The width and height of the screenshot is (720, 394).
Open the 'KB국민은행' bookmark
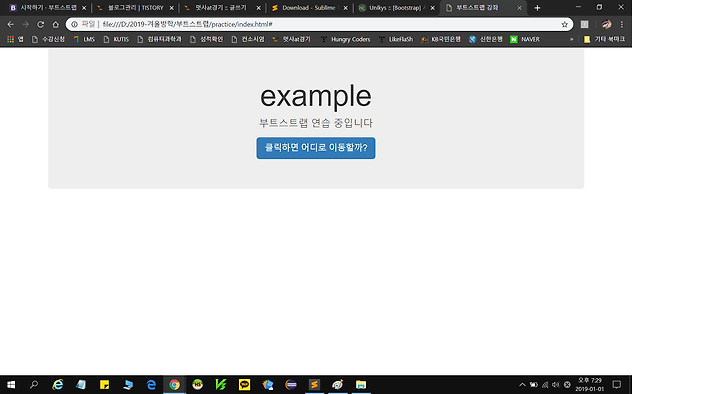(x=441, y=39)
